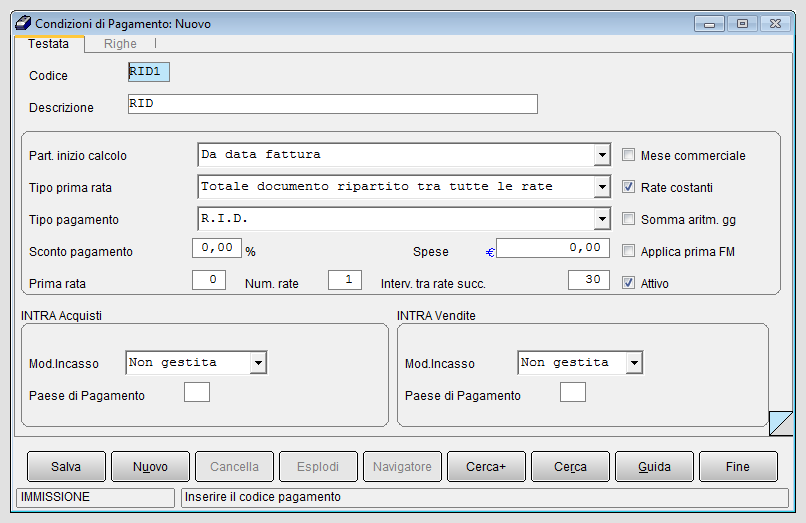Click into the Descrizione text field
Viewport: 806px width, 523px height.
[333, 104]
